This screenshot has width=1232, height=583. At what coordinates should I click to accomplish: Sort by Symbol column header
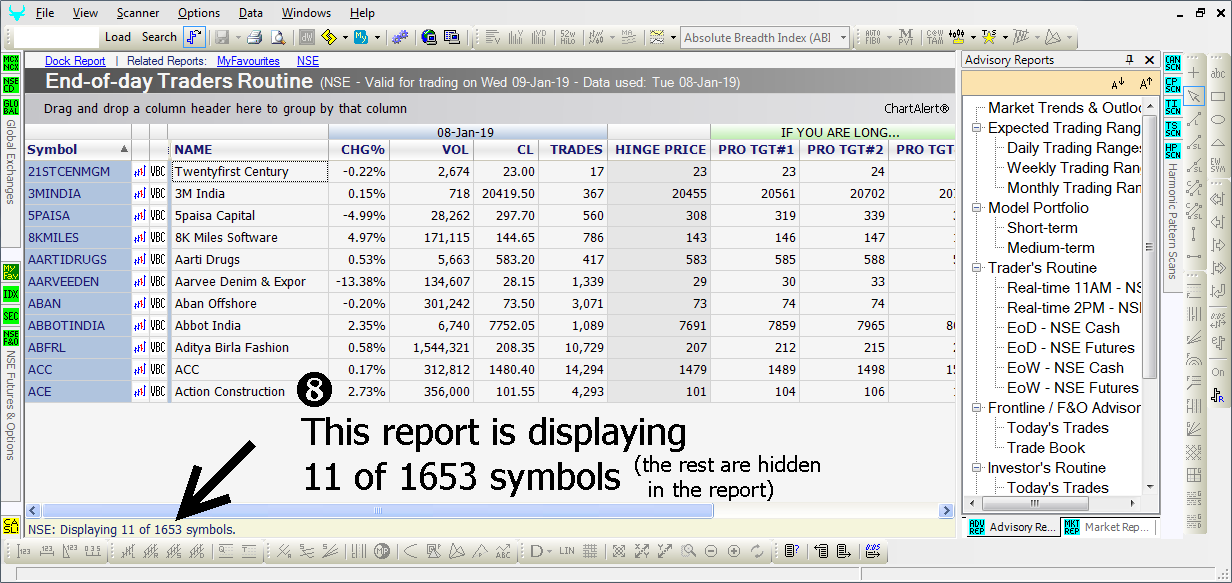[x=78, y=150]
